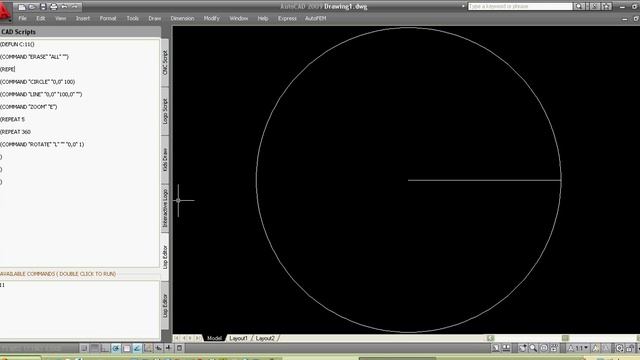The image size is (640, 360).
Task: Open the File menu
Action: 22,18
